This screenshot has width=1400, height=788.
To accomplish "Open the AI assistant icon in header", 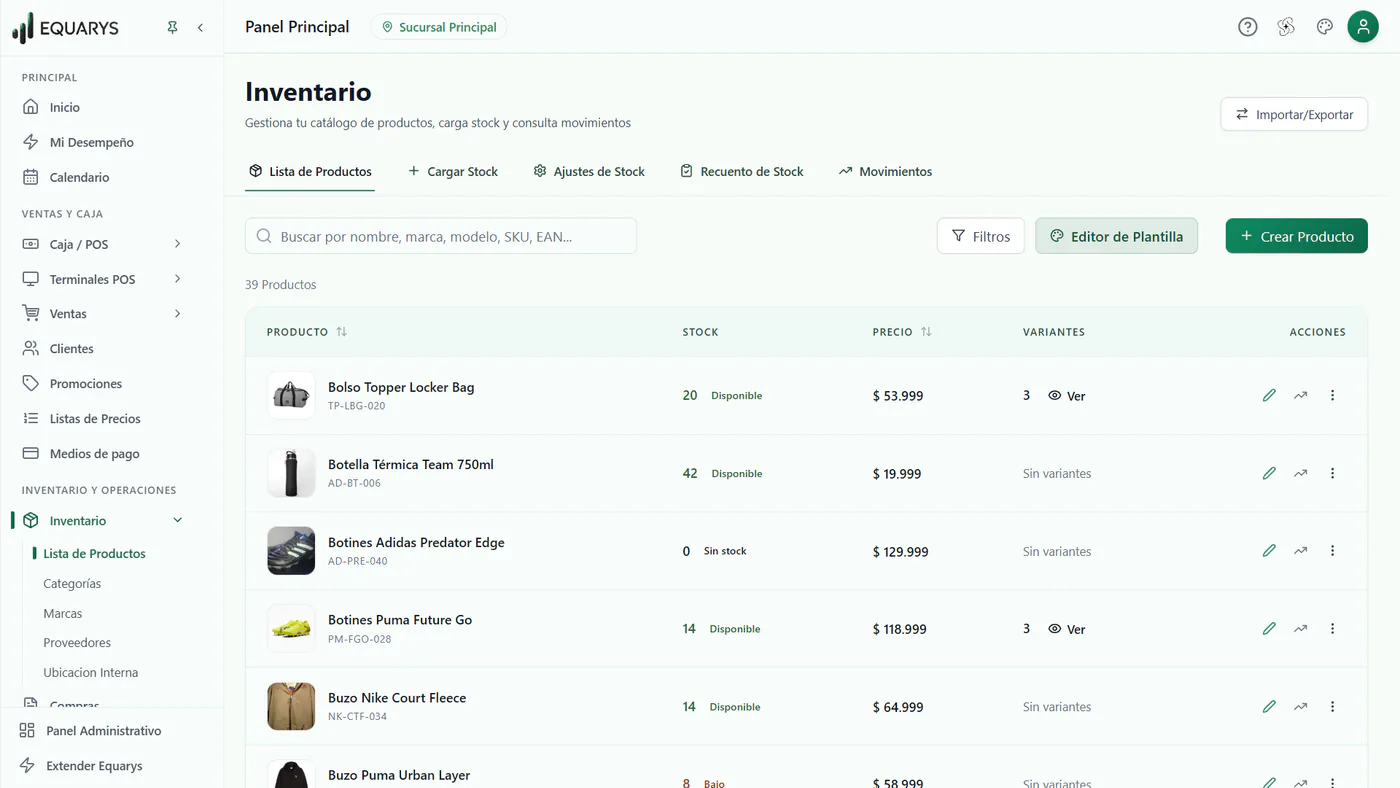I will [1286, 27].
